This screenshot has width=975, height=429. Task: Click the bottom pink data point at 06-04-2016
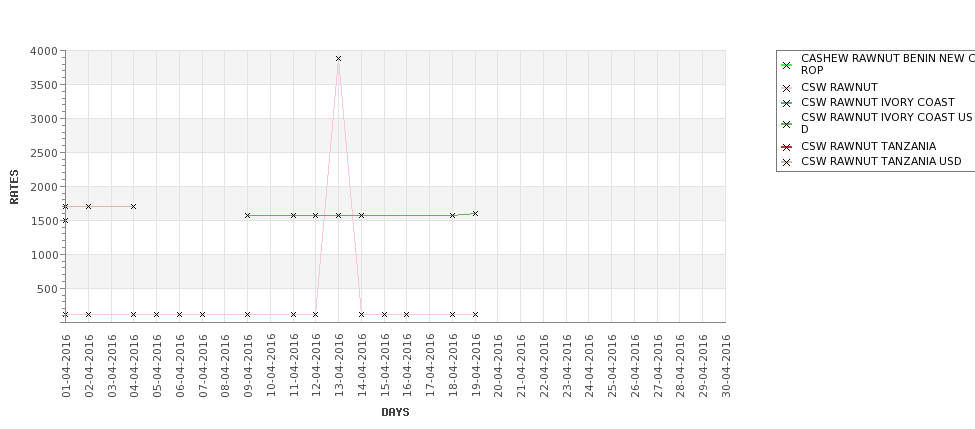[x=179, y=315]
